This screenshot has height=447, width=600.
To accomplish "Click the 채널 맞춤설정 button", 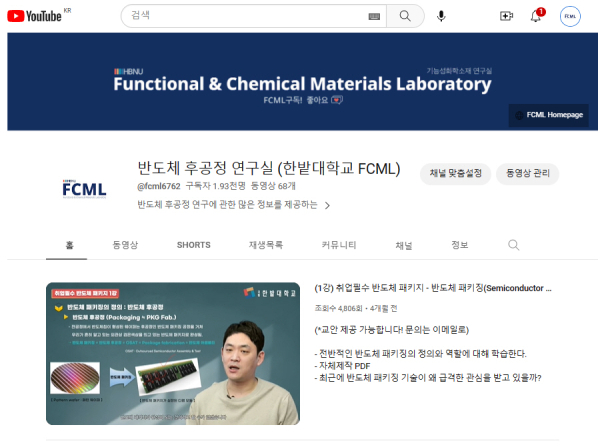I will 455,173.
